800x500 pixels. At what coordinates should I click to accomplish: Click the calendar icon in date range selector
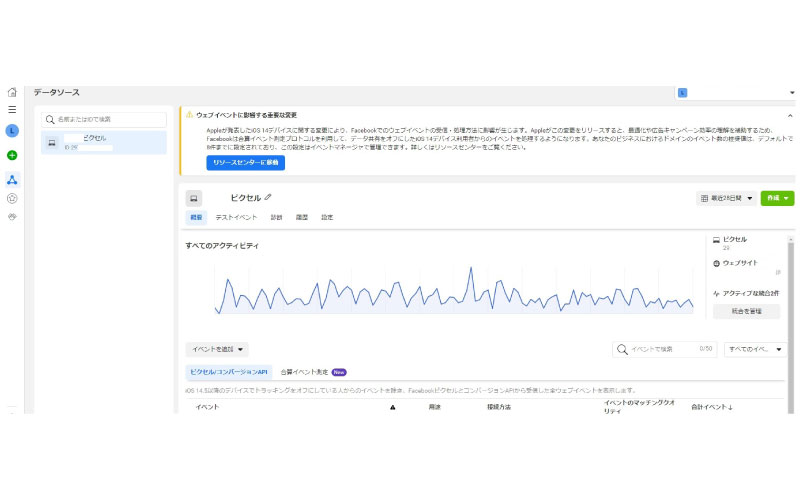[704, 198]
